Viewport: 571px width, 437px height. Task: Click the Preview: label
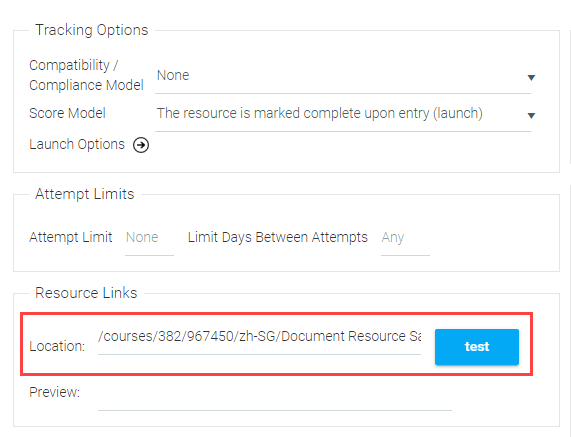click(x=55, y=392)
